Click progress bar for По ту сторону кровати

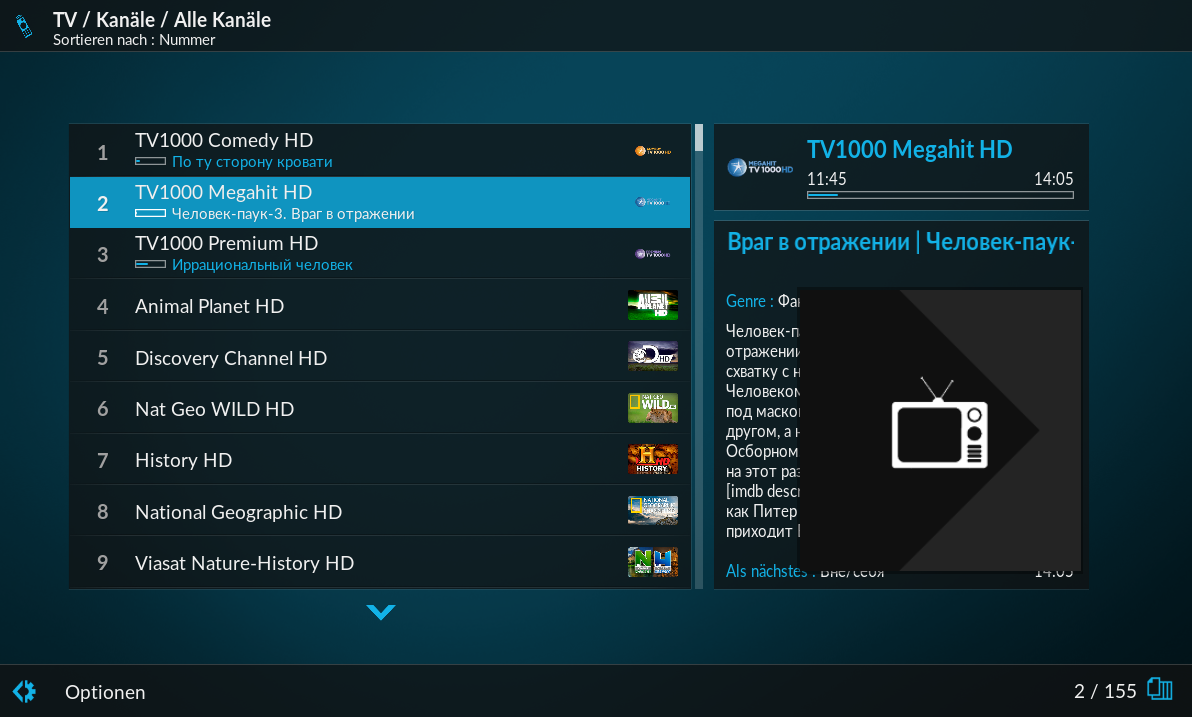(x=151, y=161)
